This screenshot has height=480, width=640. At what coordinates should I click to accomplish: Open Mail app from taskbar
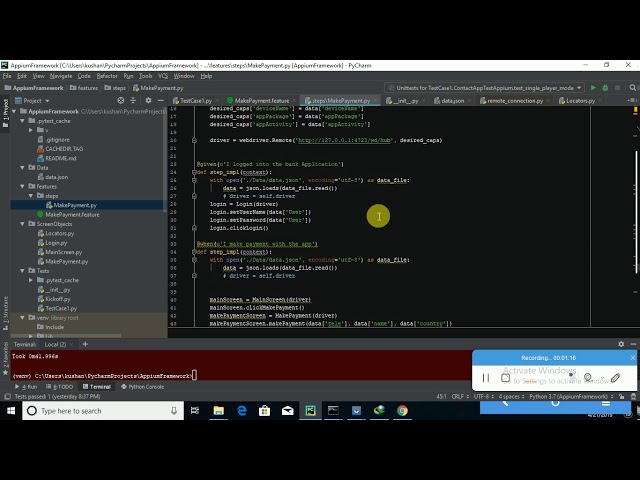(x=287, y=411)
